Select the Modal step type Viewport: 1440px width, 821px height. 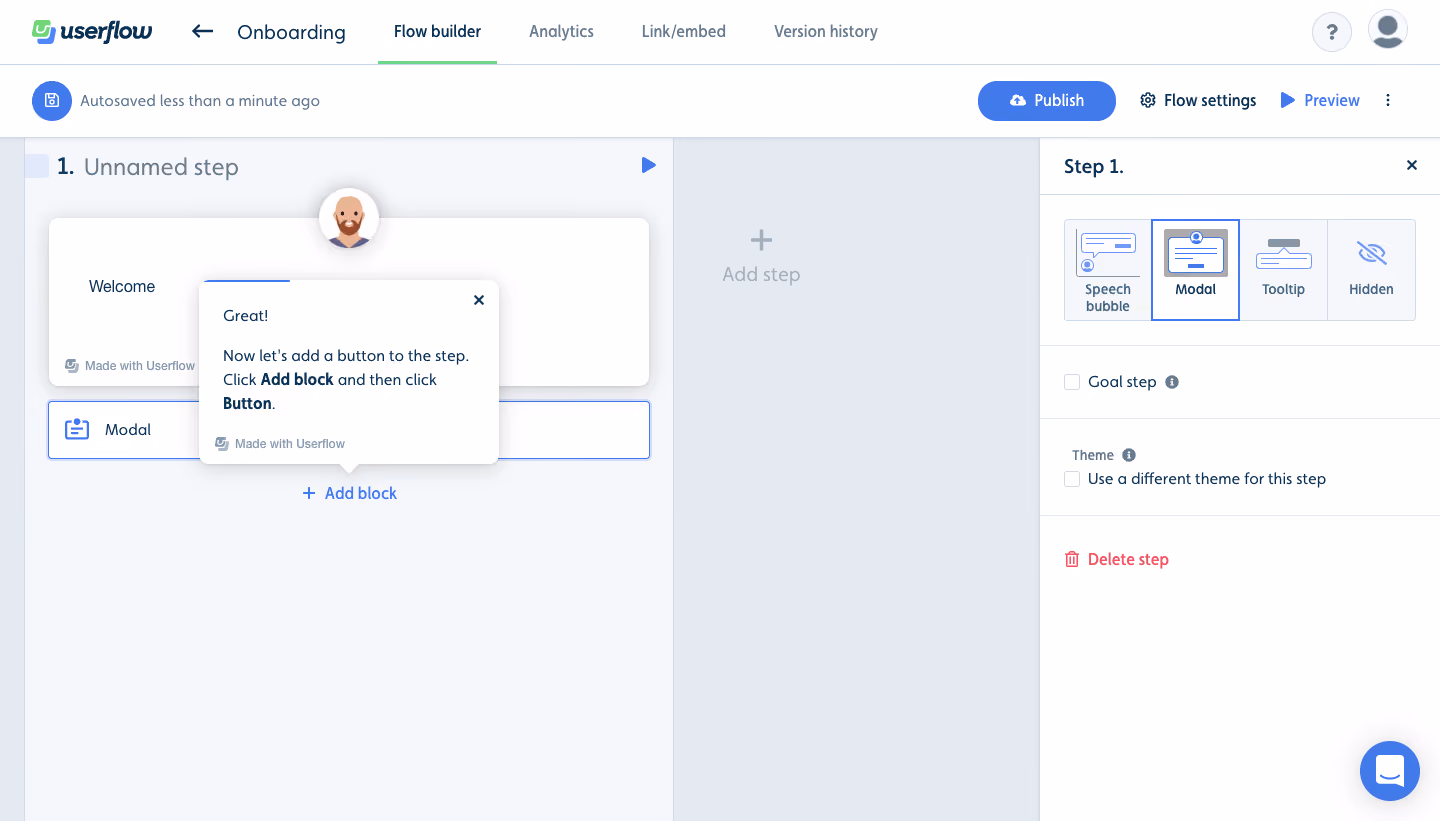tap(1196, 270)
